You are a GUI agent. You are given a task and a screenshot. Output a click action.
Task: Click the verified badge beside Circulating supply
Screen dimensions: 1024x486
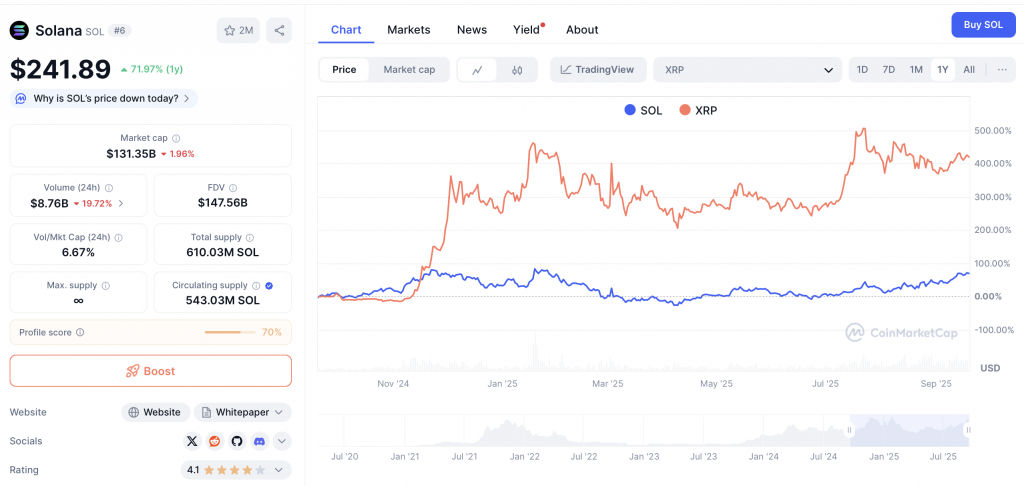(x=269, y=285)
